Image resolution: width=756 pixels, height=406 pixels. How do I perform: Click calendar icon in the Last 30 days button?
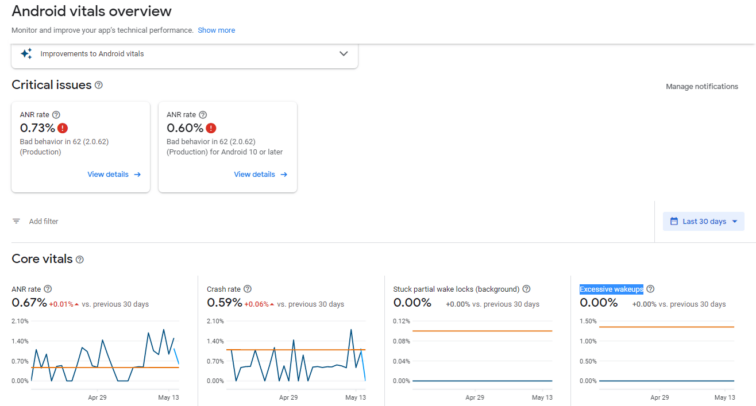click(x=674, y=221)
